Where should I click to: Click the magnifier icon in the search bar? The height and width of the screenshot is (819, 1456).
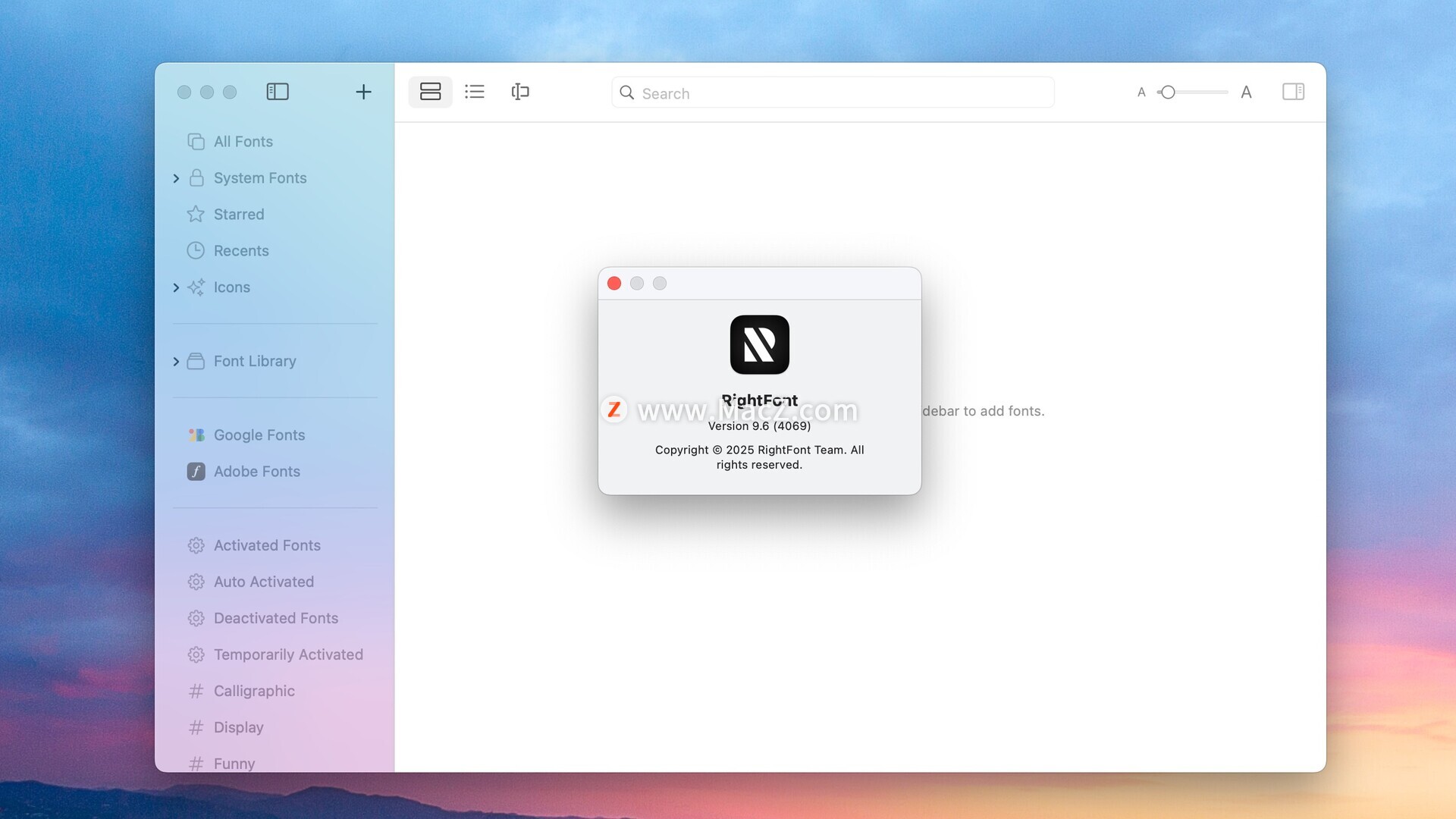pos(627,93)
